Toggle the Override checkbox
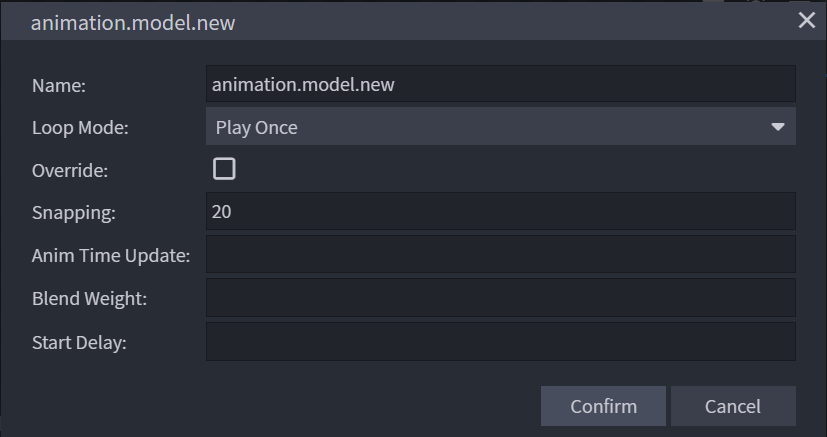The height and width of the screenshot is (437, 827). (224, 169)
